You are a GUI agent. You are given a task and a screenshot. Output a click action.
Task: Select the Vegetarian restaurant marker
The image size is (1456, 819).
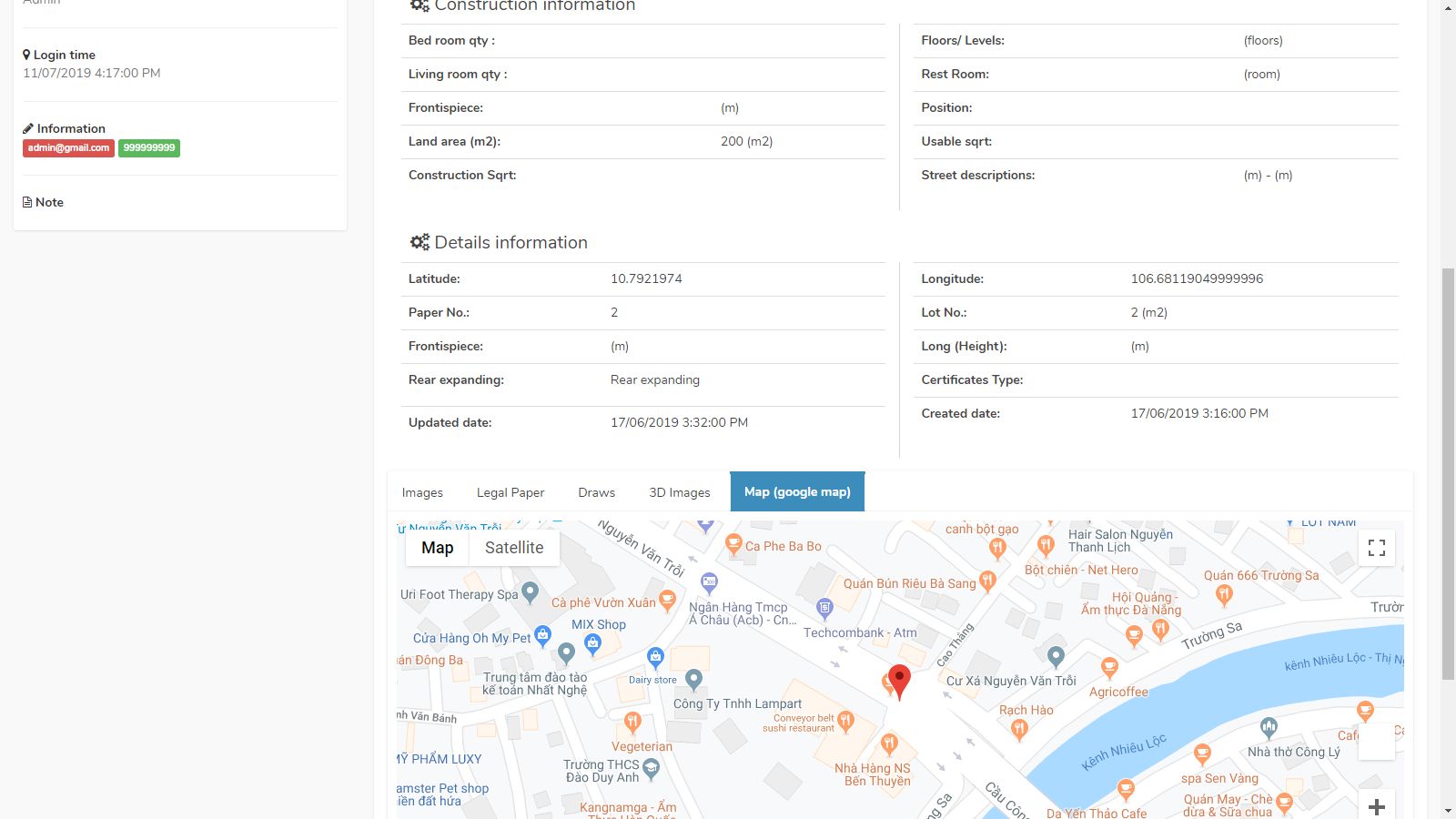click(632, 722)
